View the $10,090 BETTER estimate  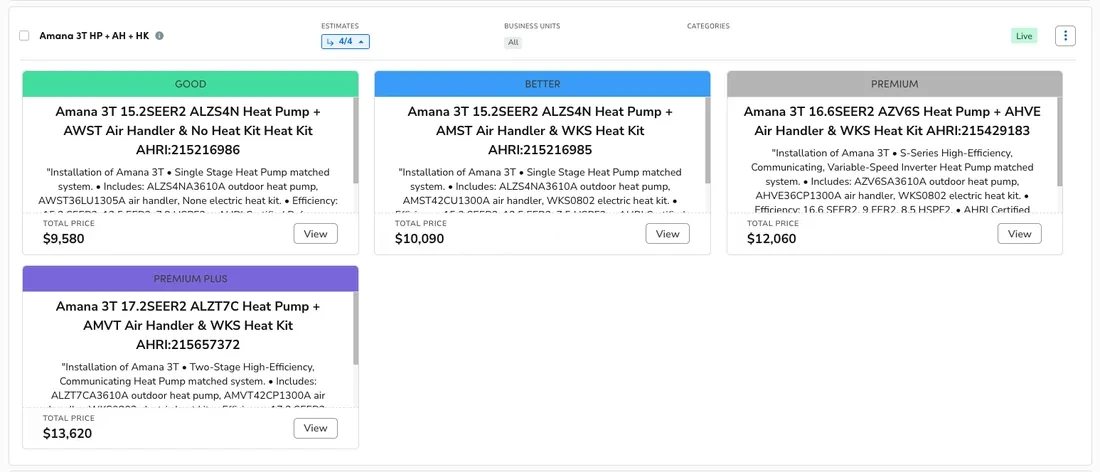pos(667,234)
